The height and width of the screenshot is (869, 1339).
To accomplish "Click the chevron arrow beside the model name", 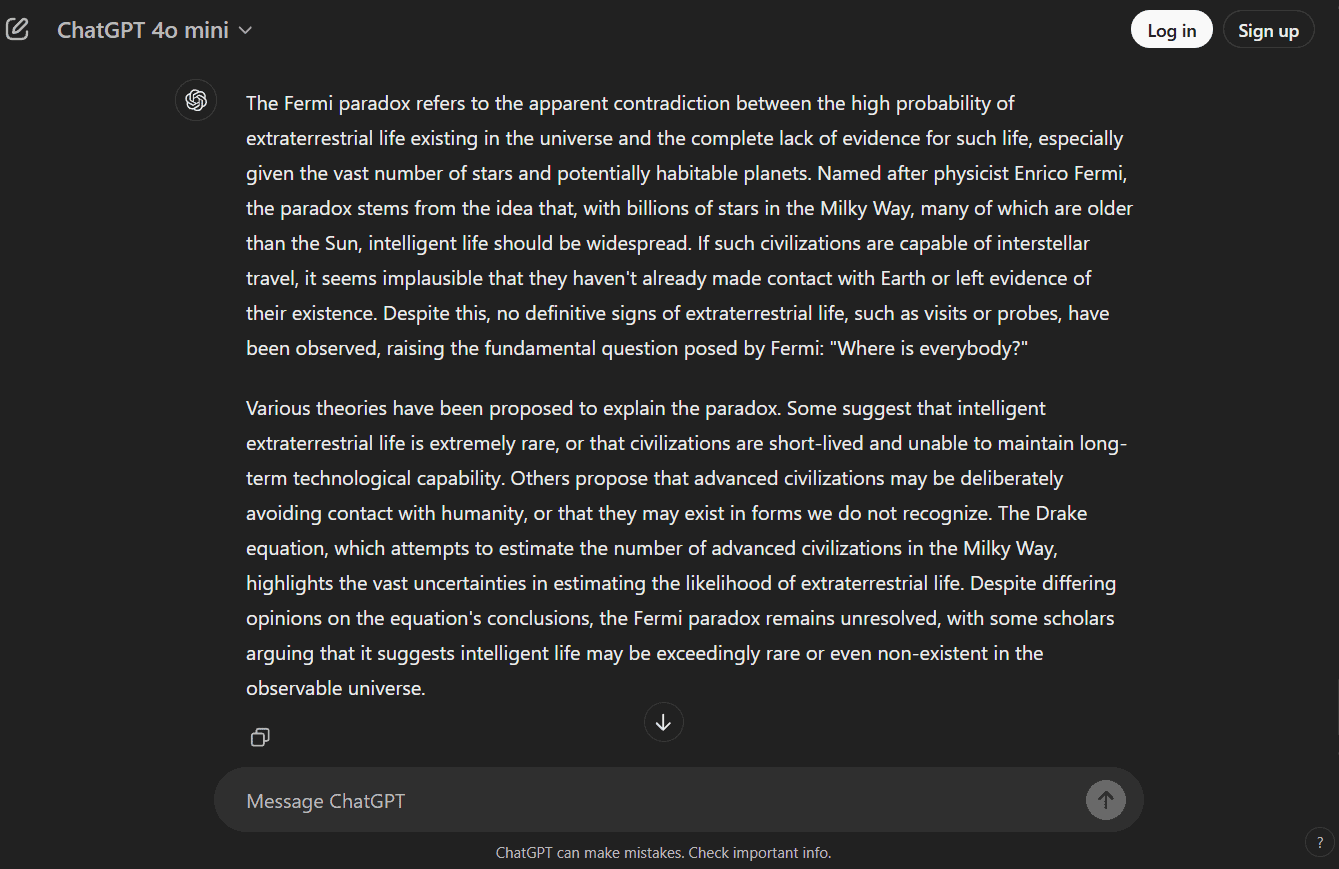I will 245,30.
